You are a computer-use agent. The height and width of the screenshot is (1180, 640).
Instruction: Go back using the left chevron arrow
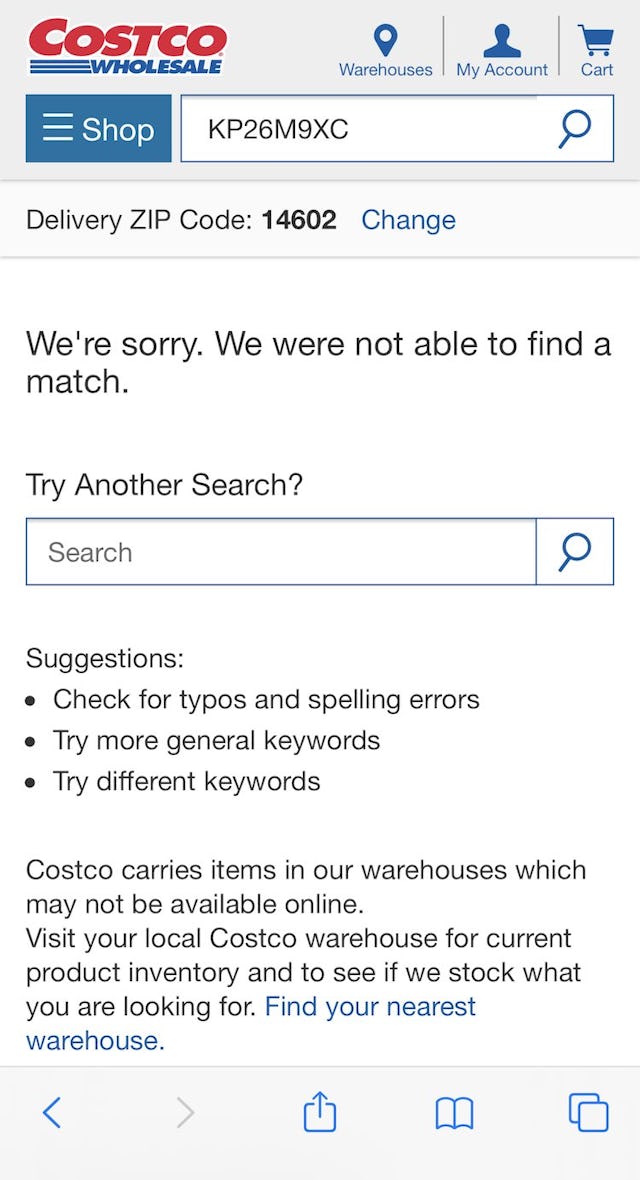52,1111
